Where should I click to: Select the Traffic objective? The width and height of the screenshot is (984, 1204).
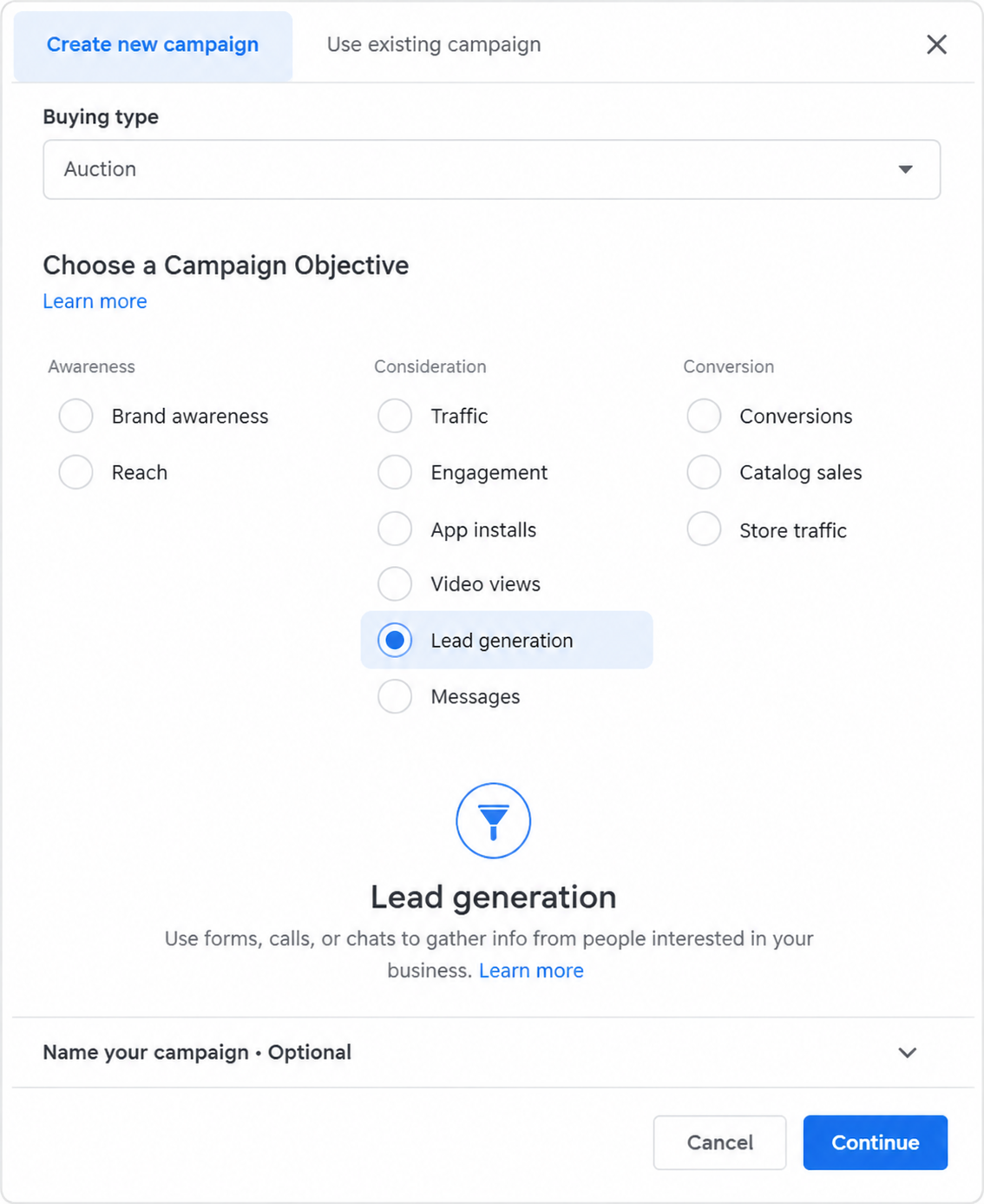coord(395,416)
